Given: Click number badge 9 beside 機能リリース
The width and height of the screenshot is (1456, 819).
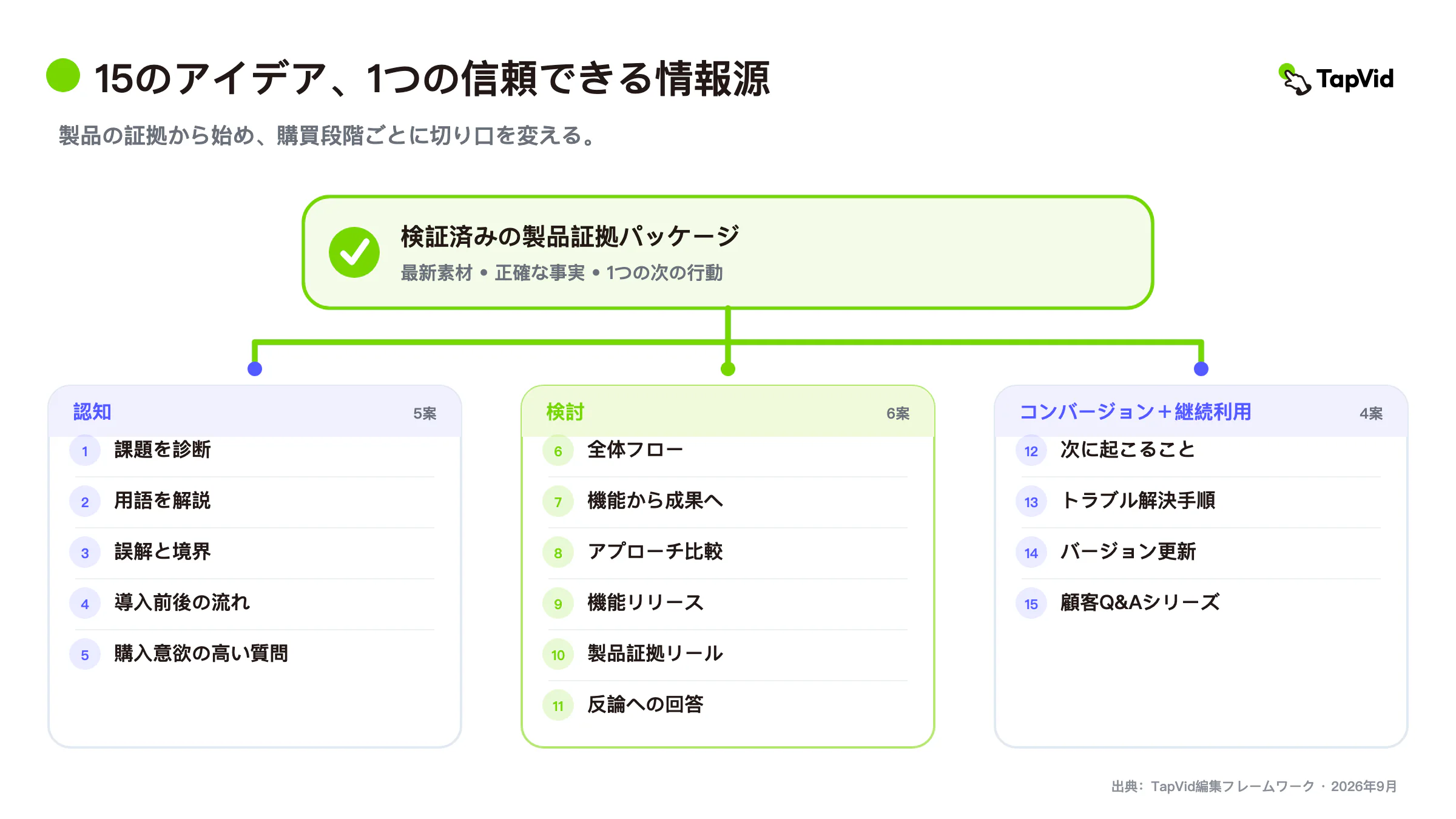Looking at the screenshot, I should pyautogui.click(x=558, y=604).
